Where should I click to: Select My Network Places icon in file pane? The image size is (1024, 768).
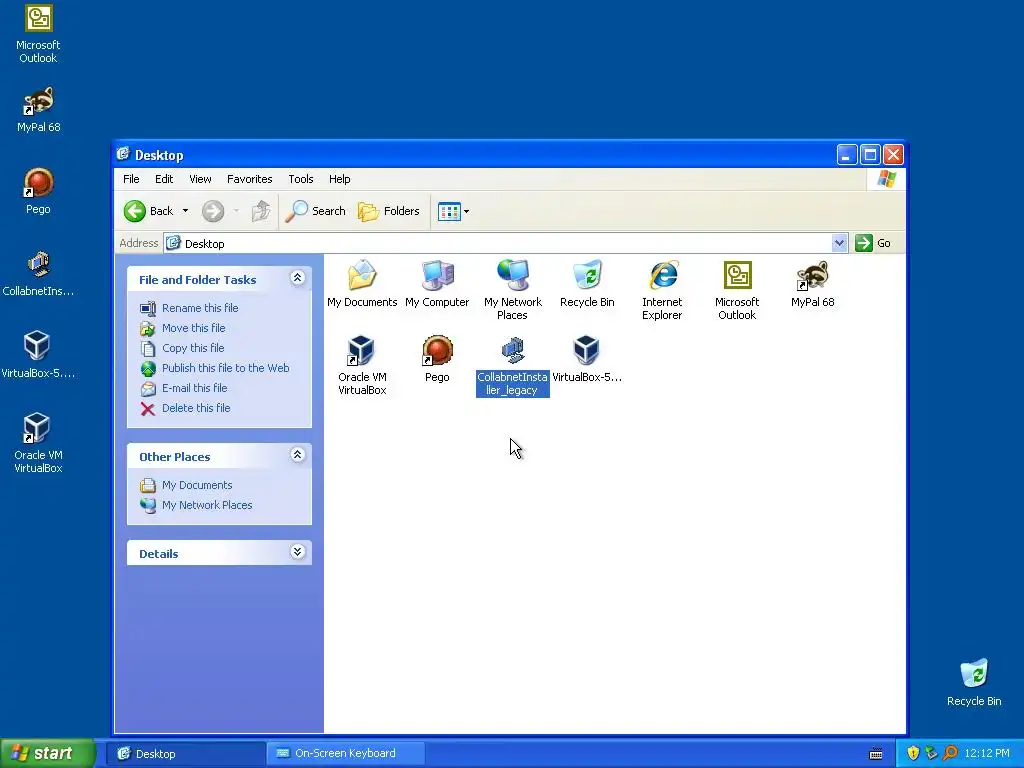click(x=513, y=290)
